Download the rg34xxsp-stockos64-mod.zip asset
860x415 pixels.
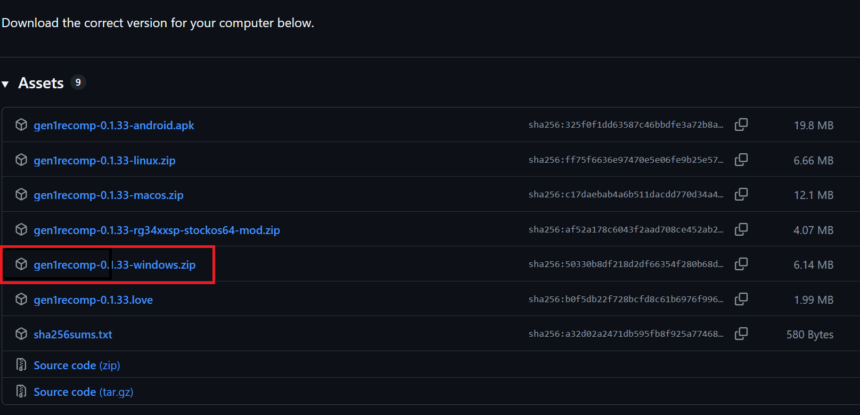pyautogui.click(x=157, y=230)
